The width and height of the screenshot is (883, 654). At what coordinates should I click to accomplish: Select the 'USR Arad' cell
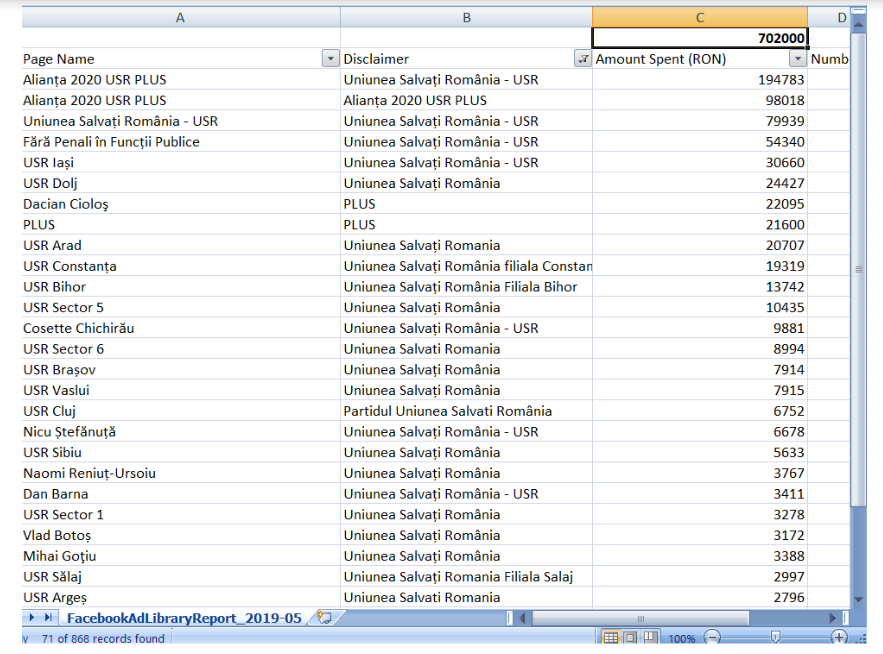[181, 245]
